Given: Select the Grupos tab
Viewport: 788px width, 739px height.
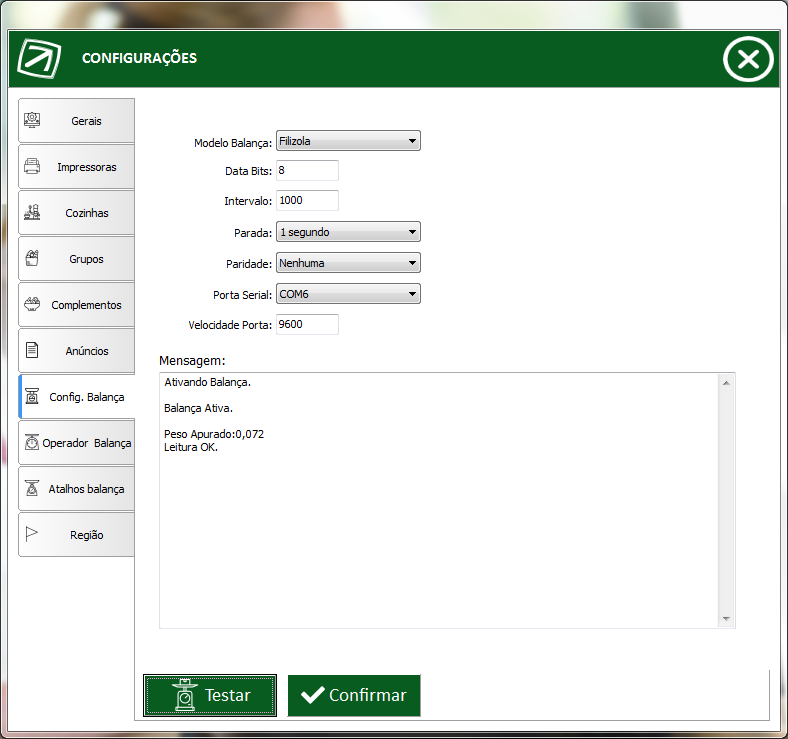Looking at the screenshot, I should [x=76, y=258].
